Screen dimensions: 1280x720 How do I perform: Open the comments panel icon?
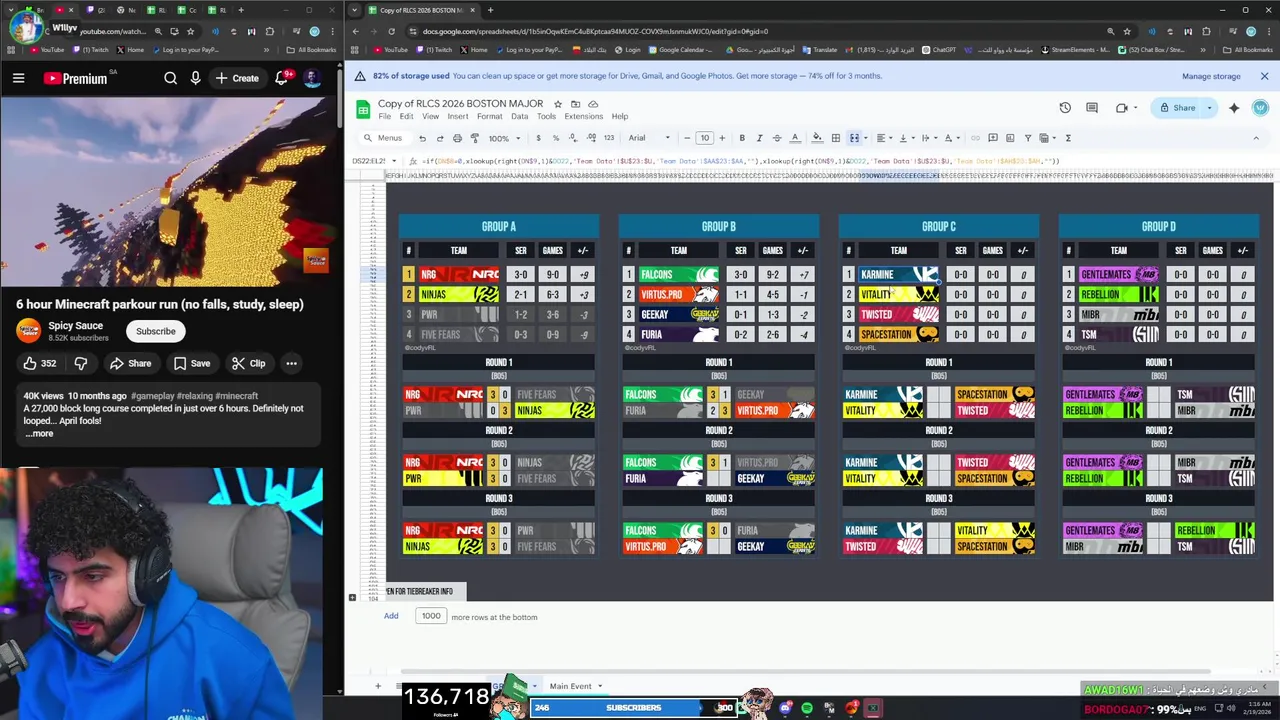(x=1092, y=108)
